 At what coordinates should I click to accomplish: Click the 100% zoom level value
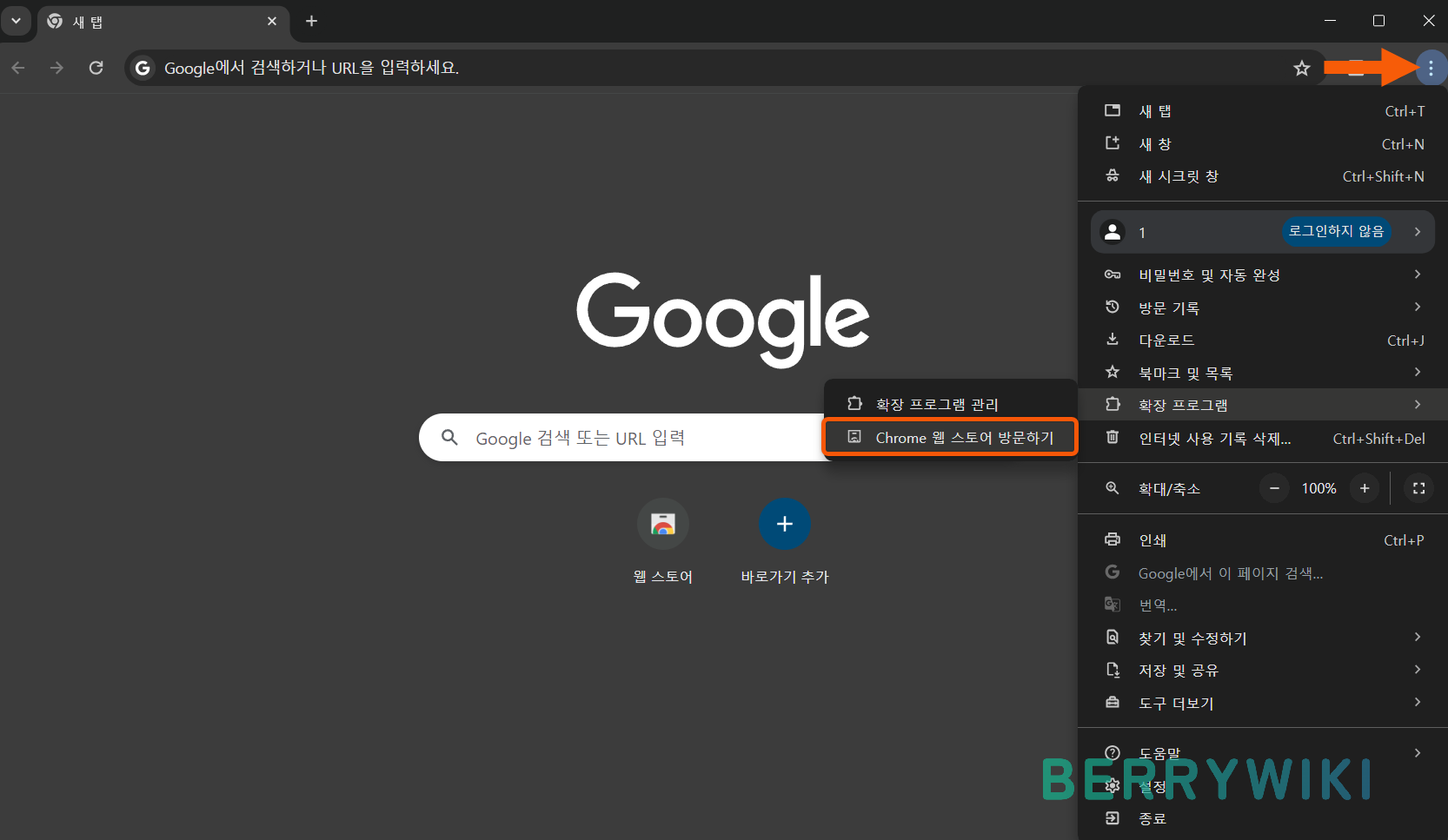[1318, 488]
